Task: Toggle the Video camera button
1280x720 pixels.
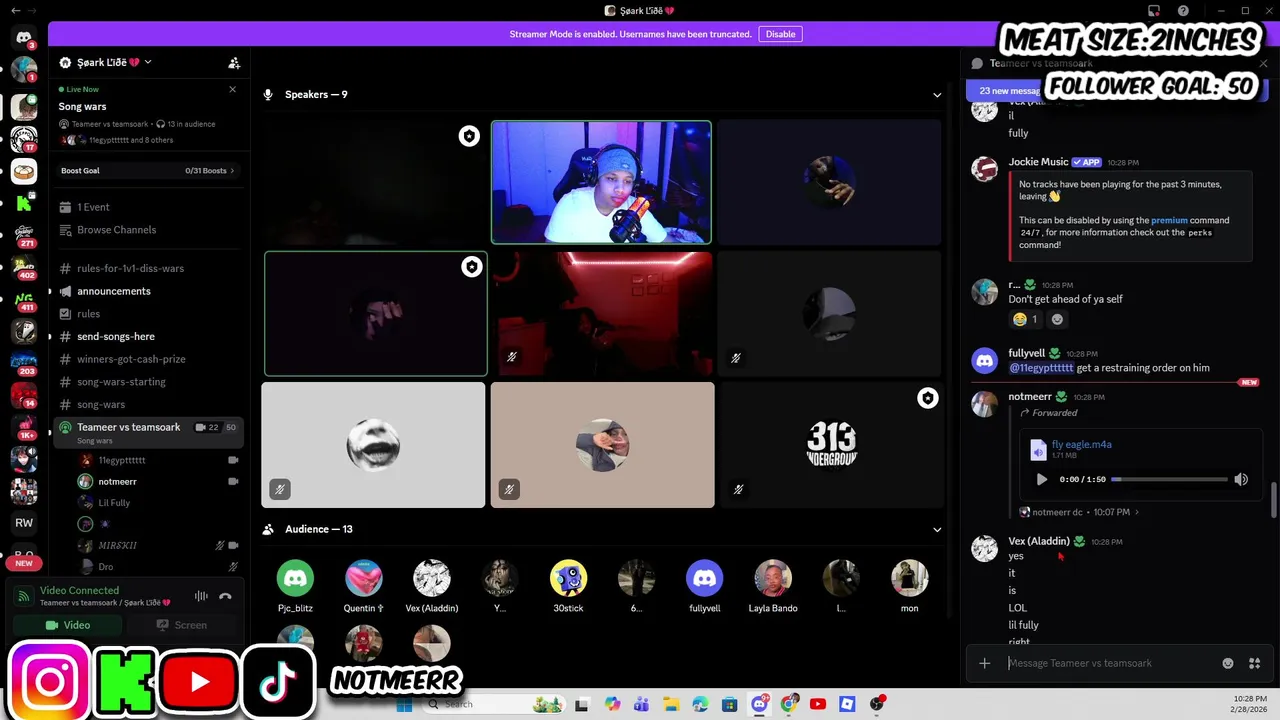Action: (x=67, y=625)
